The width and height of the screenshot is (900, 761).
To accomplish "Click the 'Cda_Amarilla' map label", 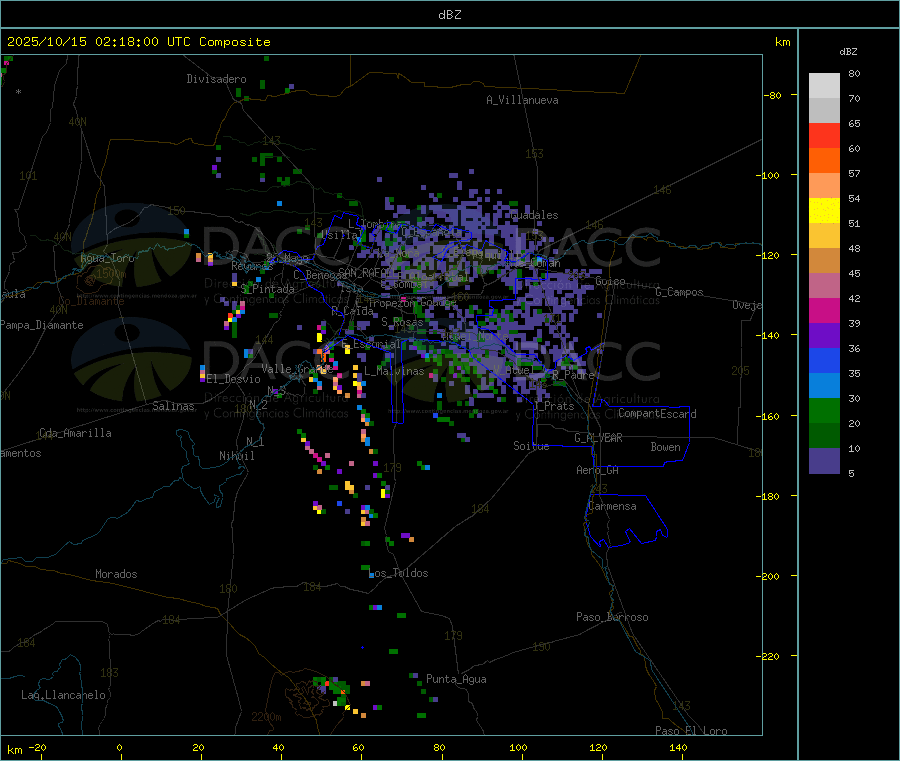I will point(75,433).
